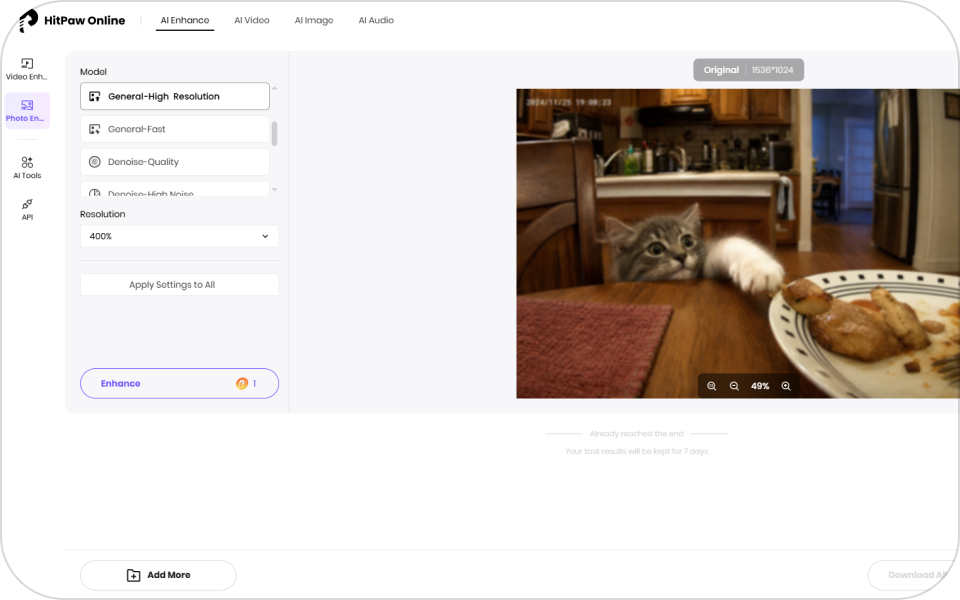Screen dimensions: 960x600
Task: Click the Download All button
Action: click(913, 575)
